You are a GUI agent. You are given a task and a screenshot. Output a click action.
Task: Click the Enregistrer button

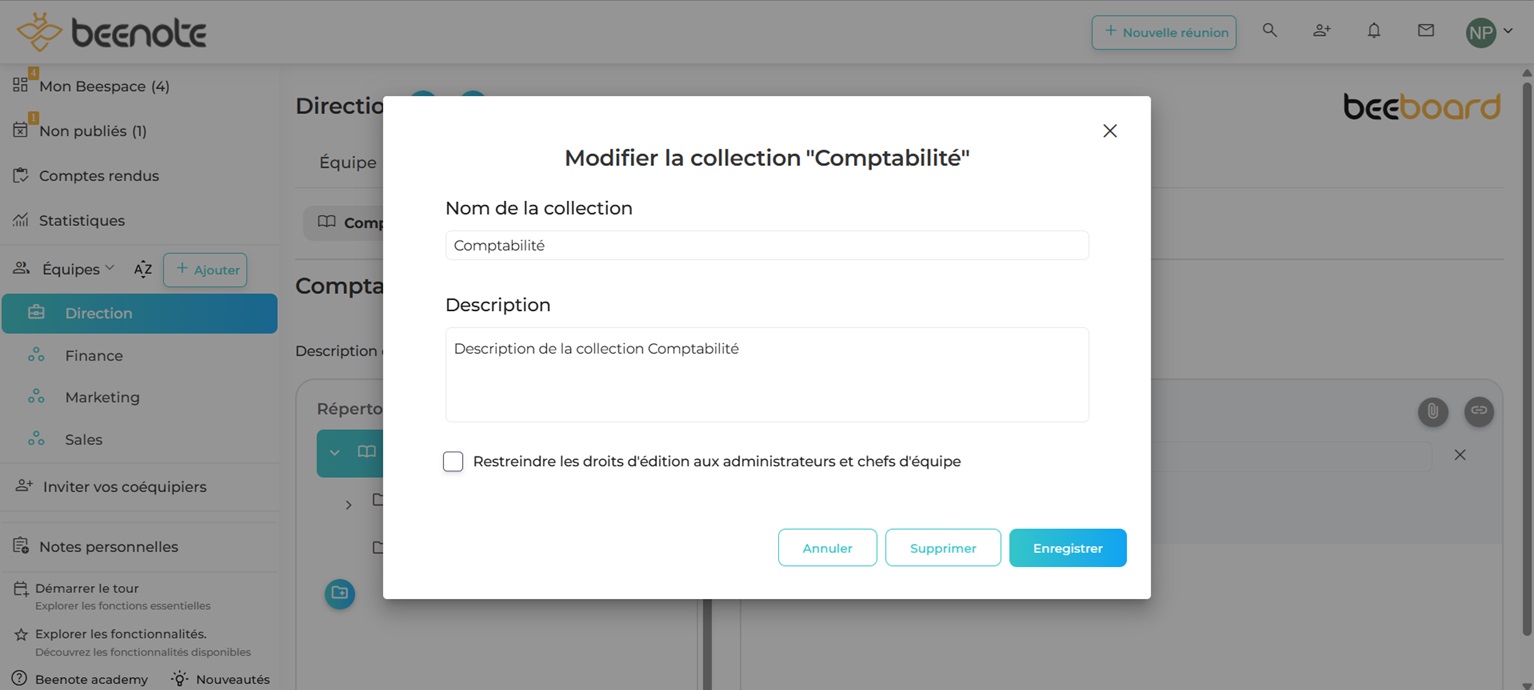pyautogui.click(x=1067, y=548)
